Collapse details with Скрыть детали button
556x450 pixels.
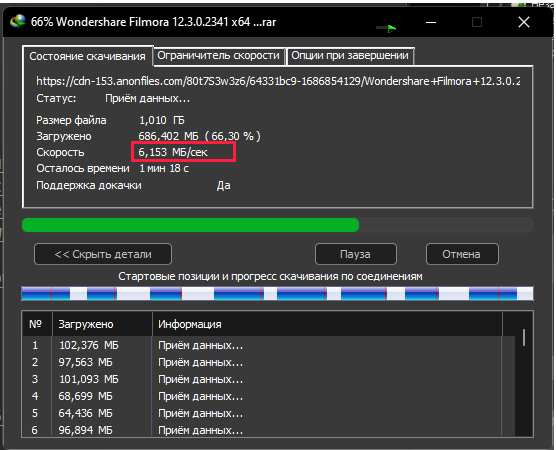(103, 254)
